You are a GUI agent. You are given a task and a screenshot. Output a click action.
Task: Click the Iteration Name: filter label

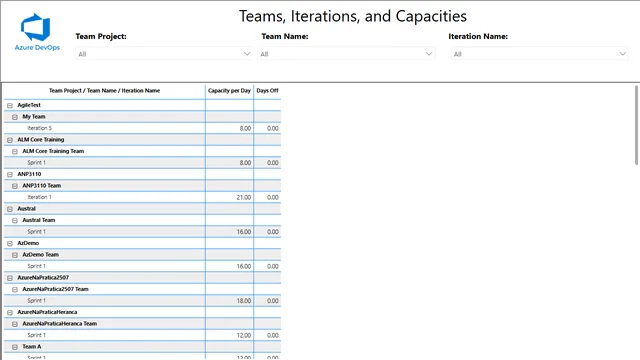point(478,36)
